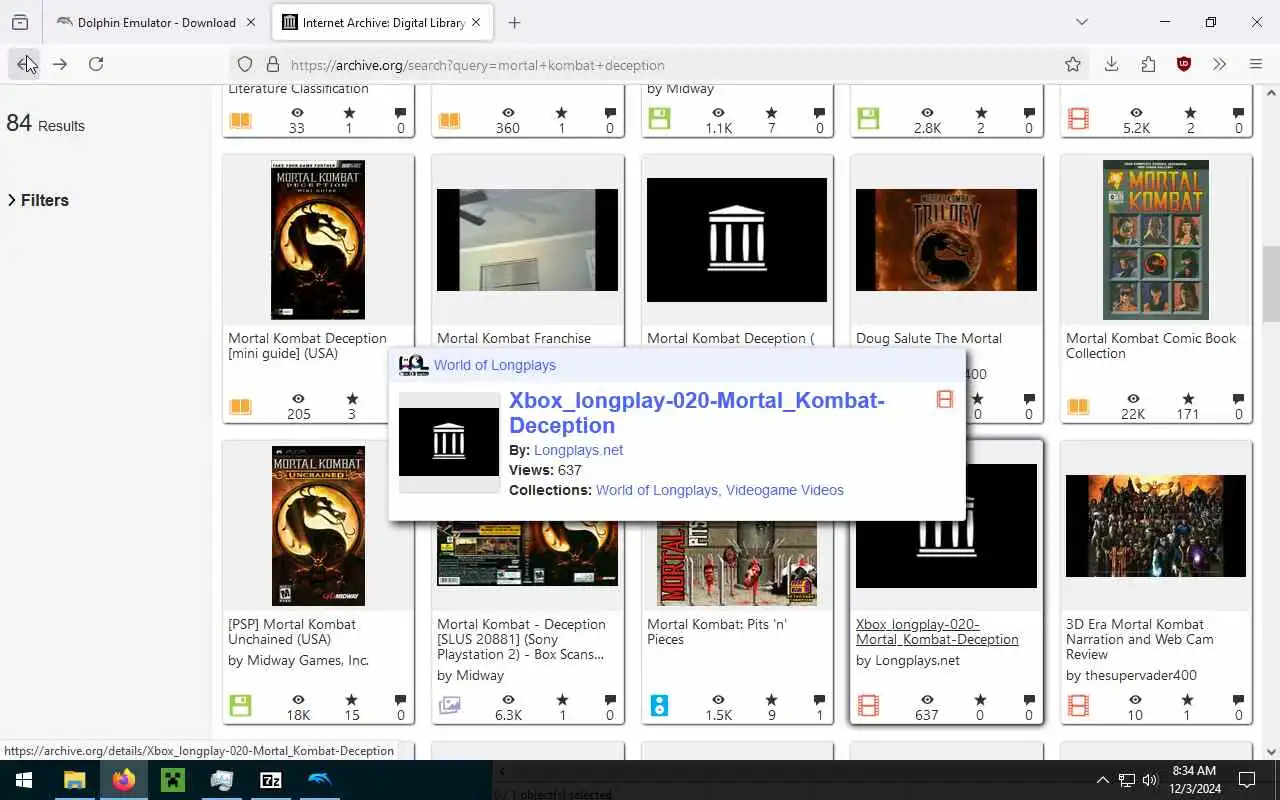Open the Firefox application menu
The image size is (1280, 800).
[x=1256, y=64]
